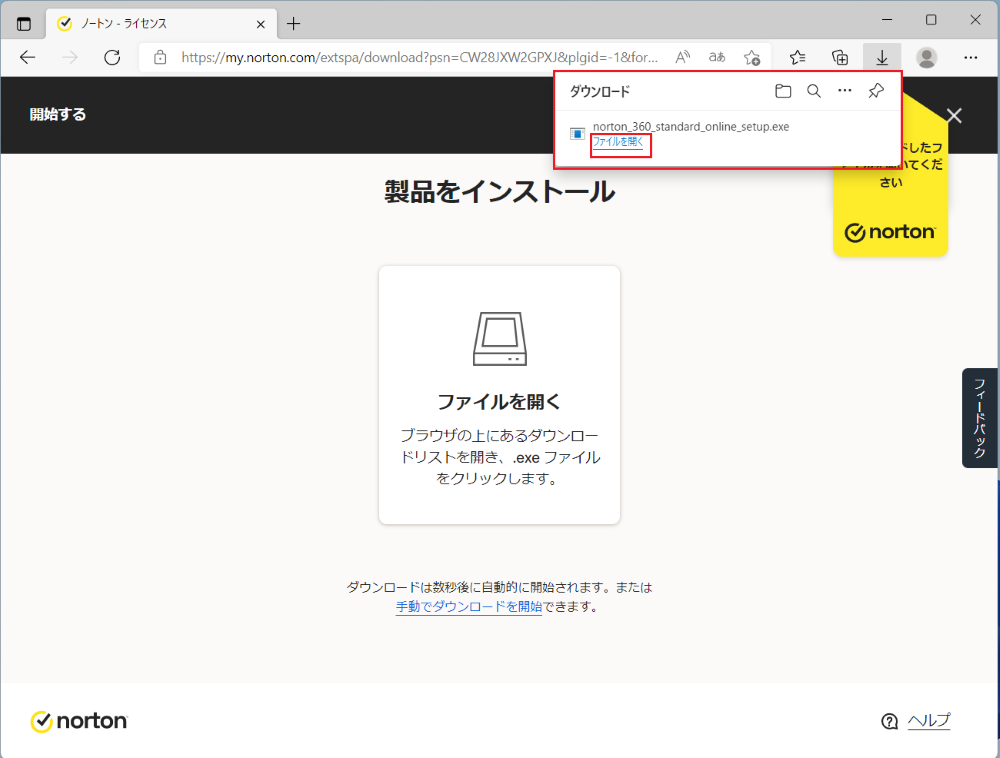Click the ダウンロード panel title
The width and height of the screenshot is (1000, 758).
(x=599, y=92)
